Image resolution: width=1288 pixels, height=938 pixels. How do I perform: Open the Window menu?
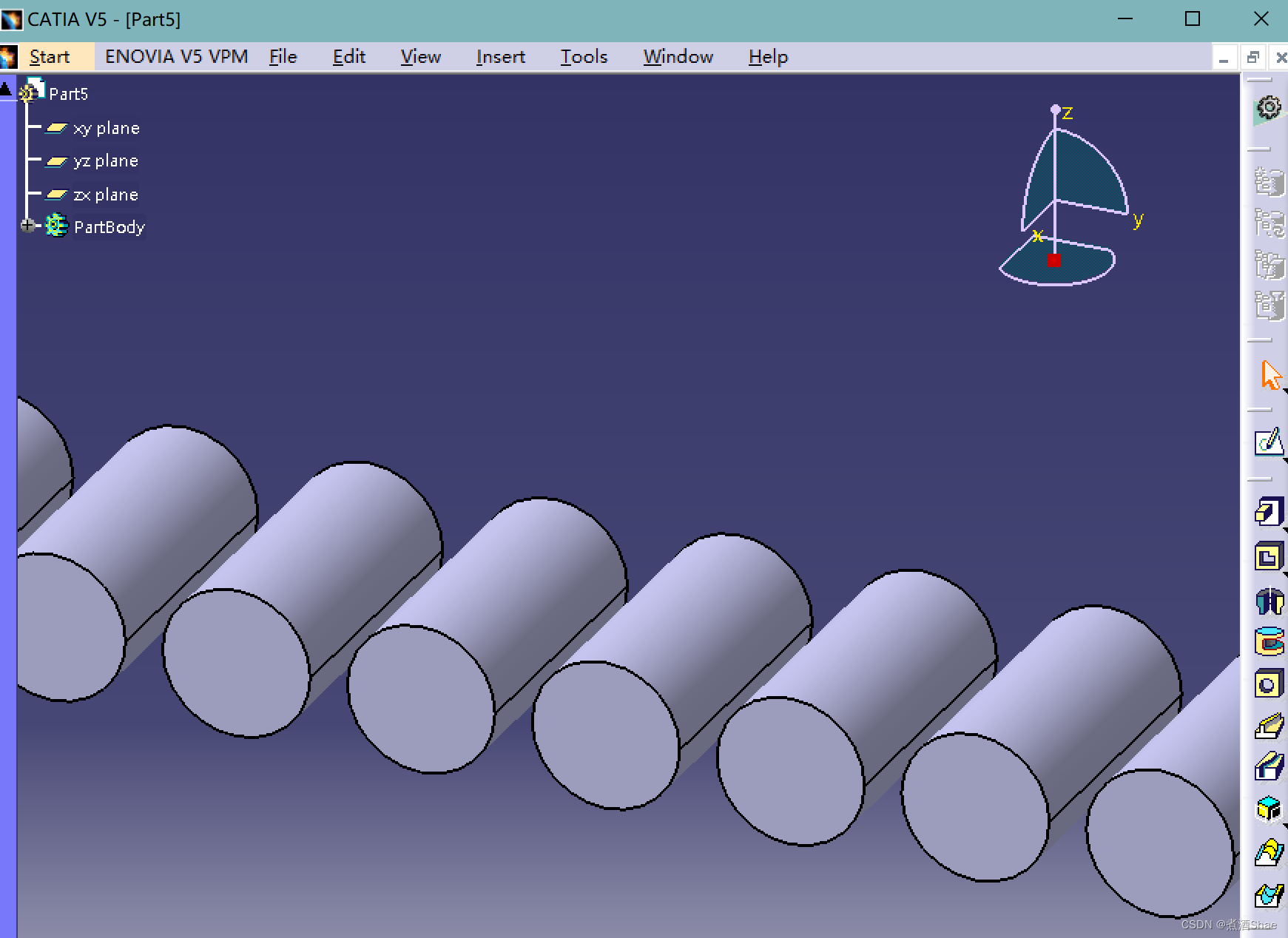tap(678, 57)
